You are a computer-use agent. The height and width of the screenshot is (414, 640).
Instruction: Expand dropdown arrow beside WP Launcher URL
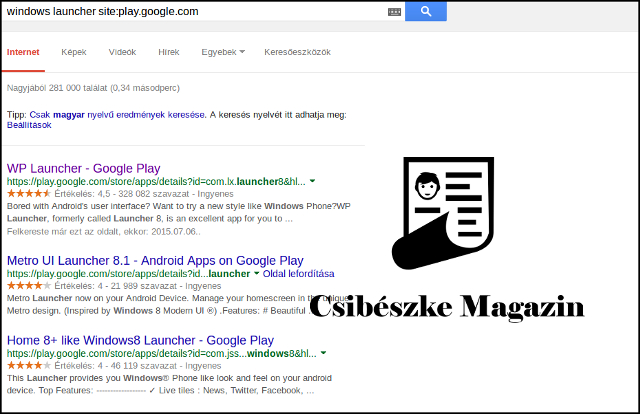312,181
